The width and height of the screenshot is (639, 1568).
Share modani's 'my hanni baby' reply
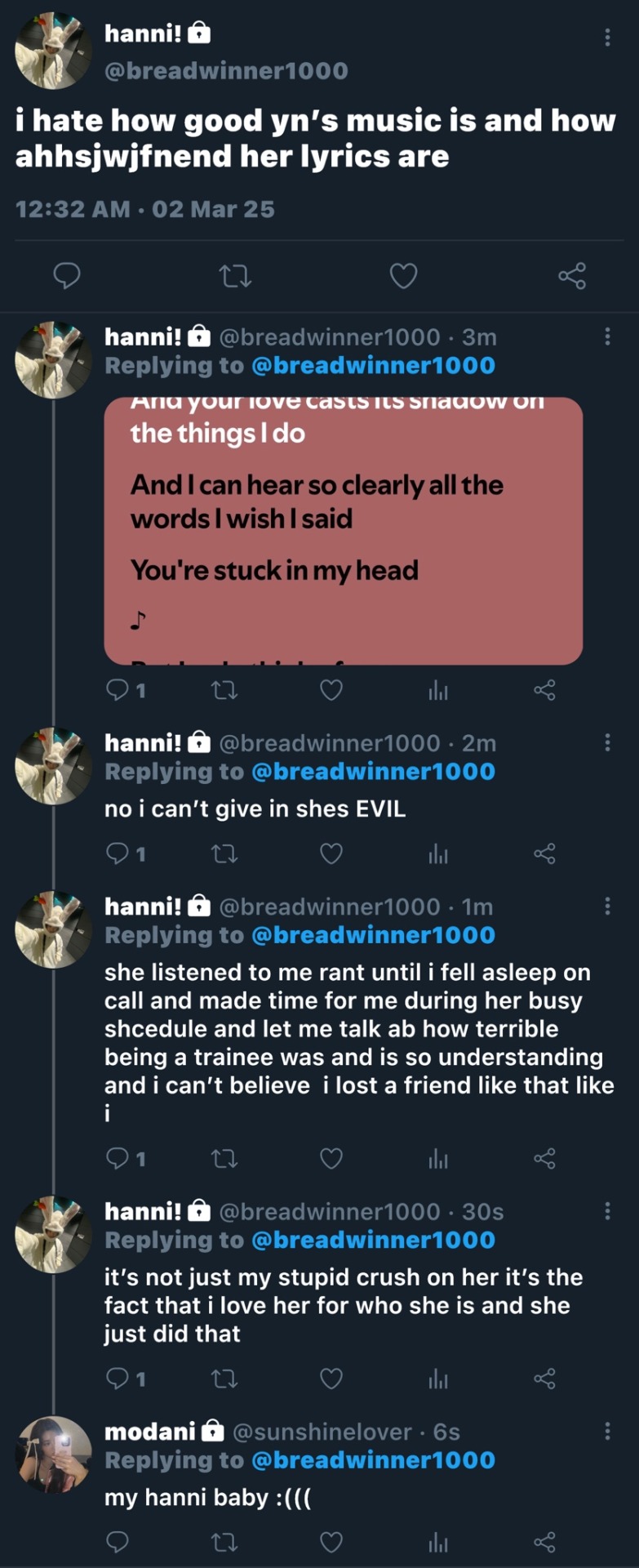coord(544,1542)
